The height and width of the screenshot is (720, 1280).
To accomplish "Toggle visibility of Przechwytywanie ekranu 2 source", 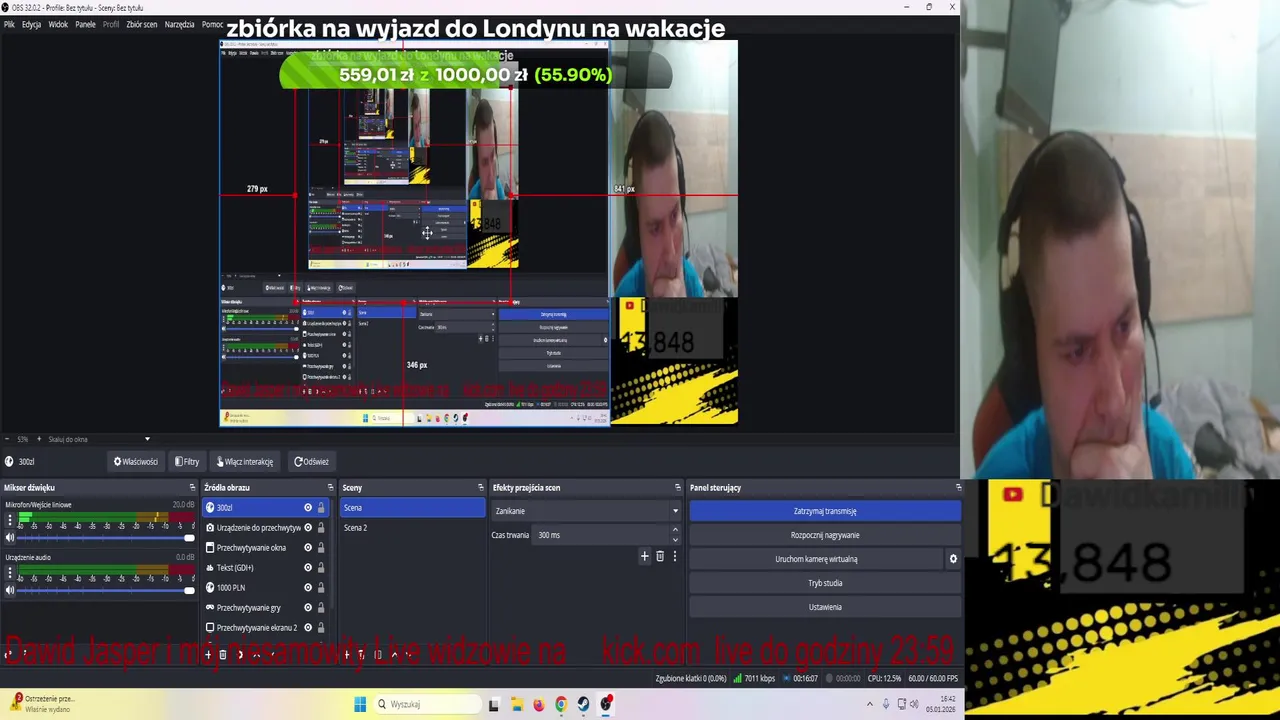I will pos(308,628).
